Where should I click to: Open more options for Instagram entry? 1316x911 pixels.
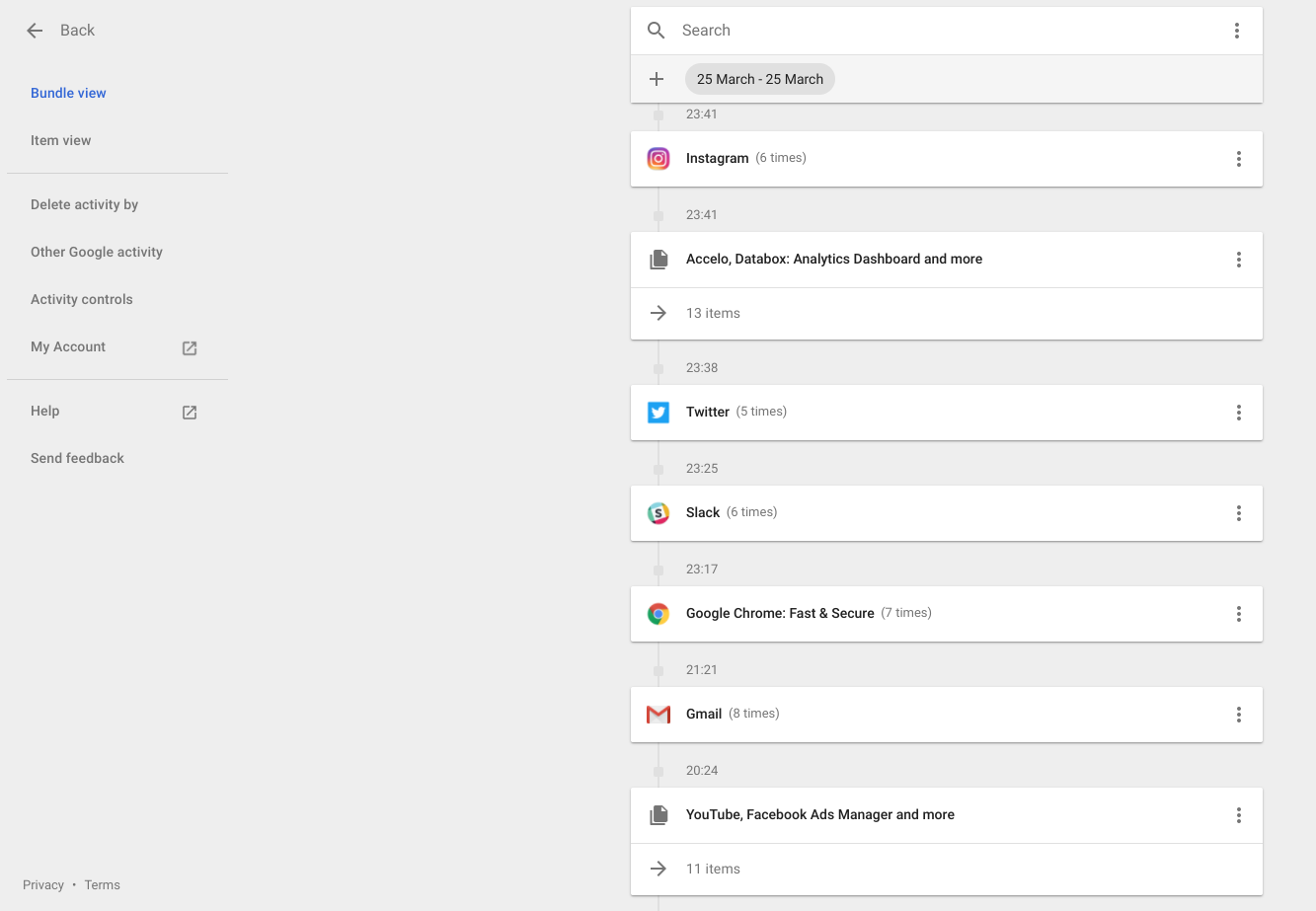1238,159
